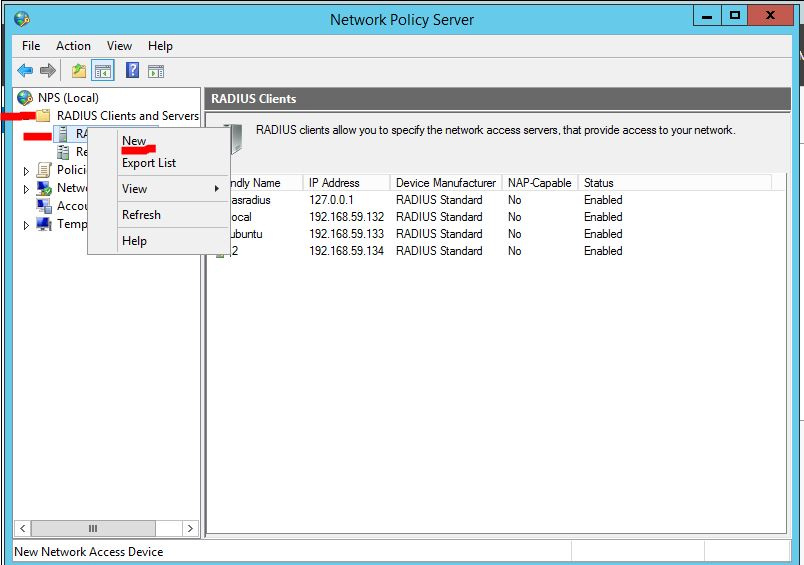Click the blue Help question-mark toolbar icon

pyautogui.click(x=132, y=70)
